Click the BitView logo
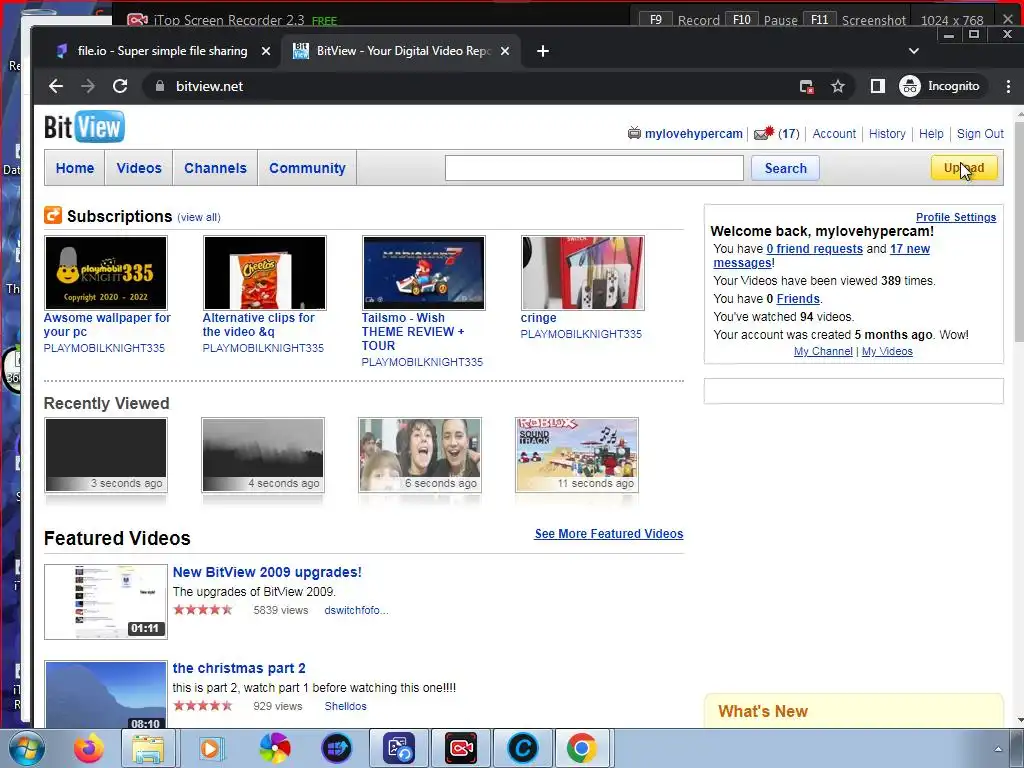 point(84,127)
